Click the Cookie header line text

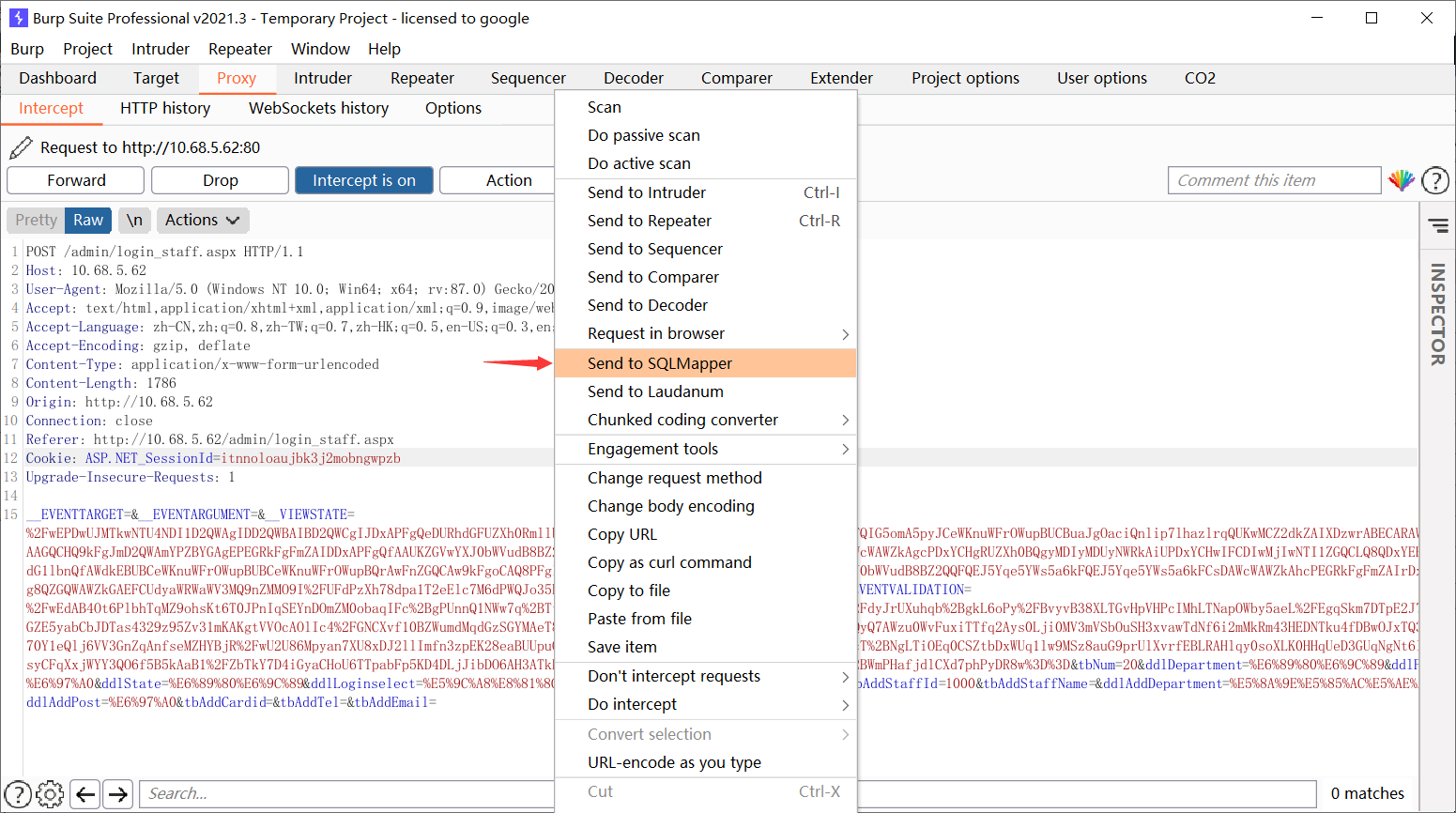pos(213,458)
